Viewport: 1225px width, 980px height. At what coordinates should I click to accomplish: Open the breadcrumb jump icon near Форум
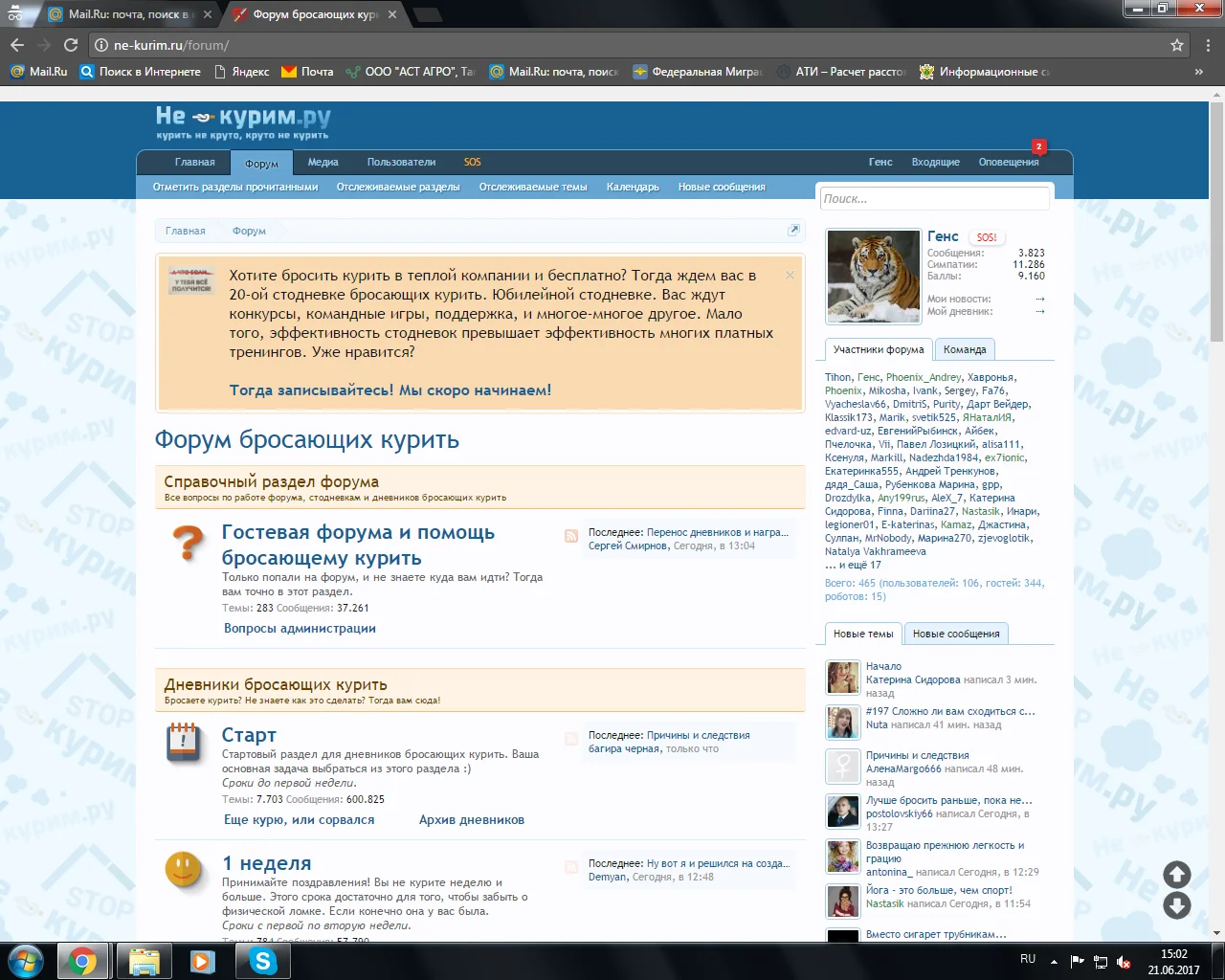click(793, 230)
